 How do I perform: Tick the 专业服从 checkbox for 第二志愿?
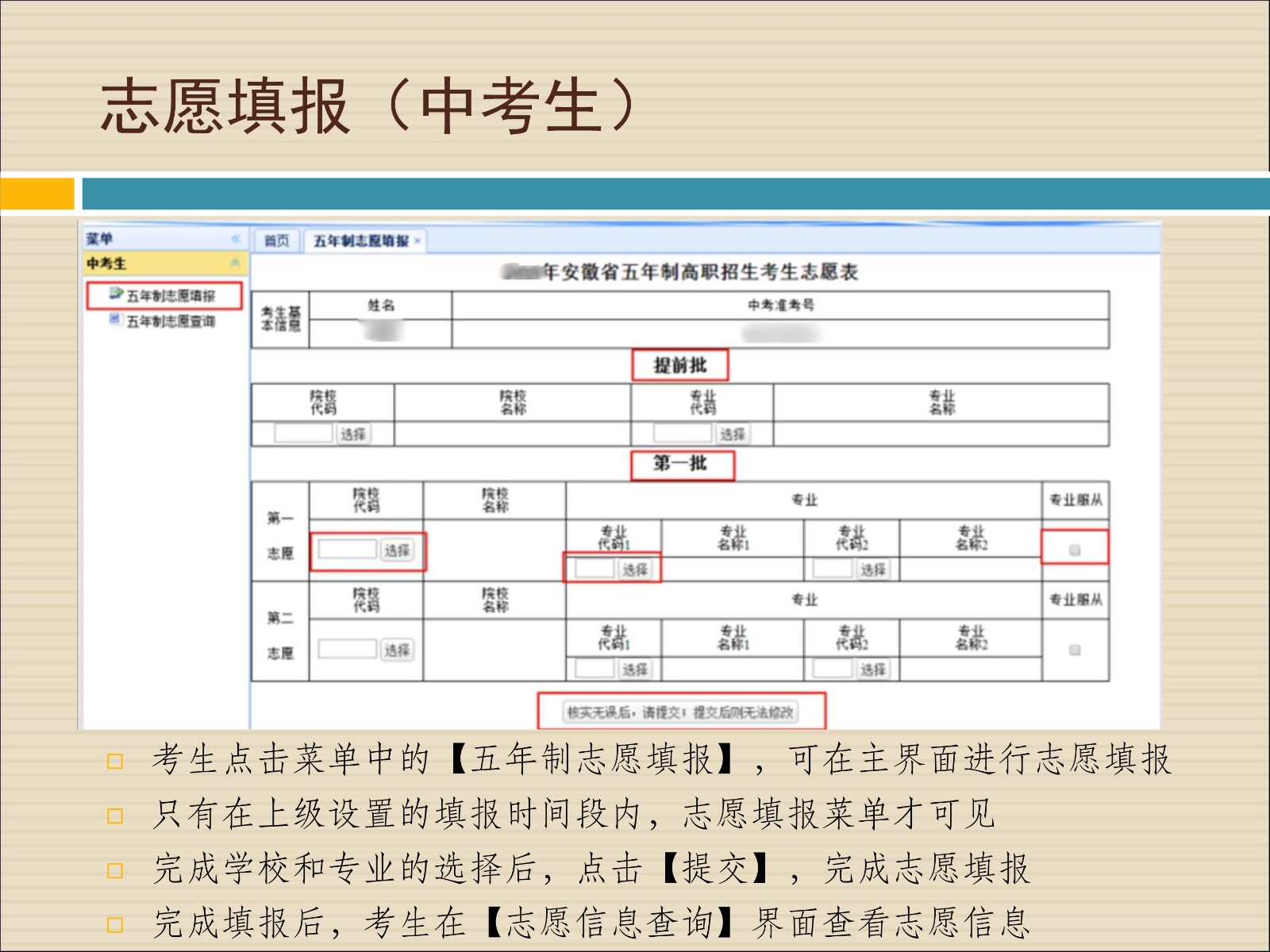tap(1075, 650)
